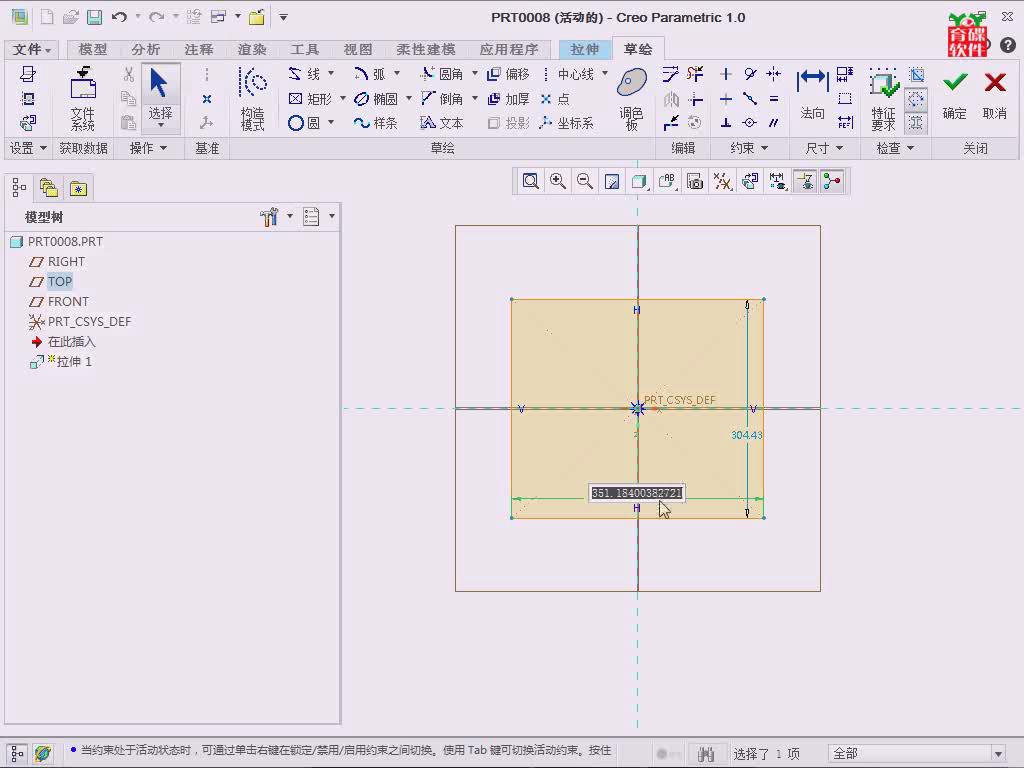Viewport: 1024px width, 768px height.
Task: Place a sketch Point
Action: pyautogui.click(x=555, y=99)
